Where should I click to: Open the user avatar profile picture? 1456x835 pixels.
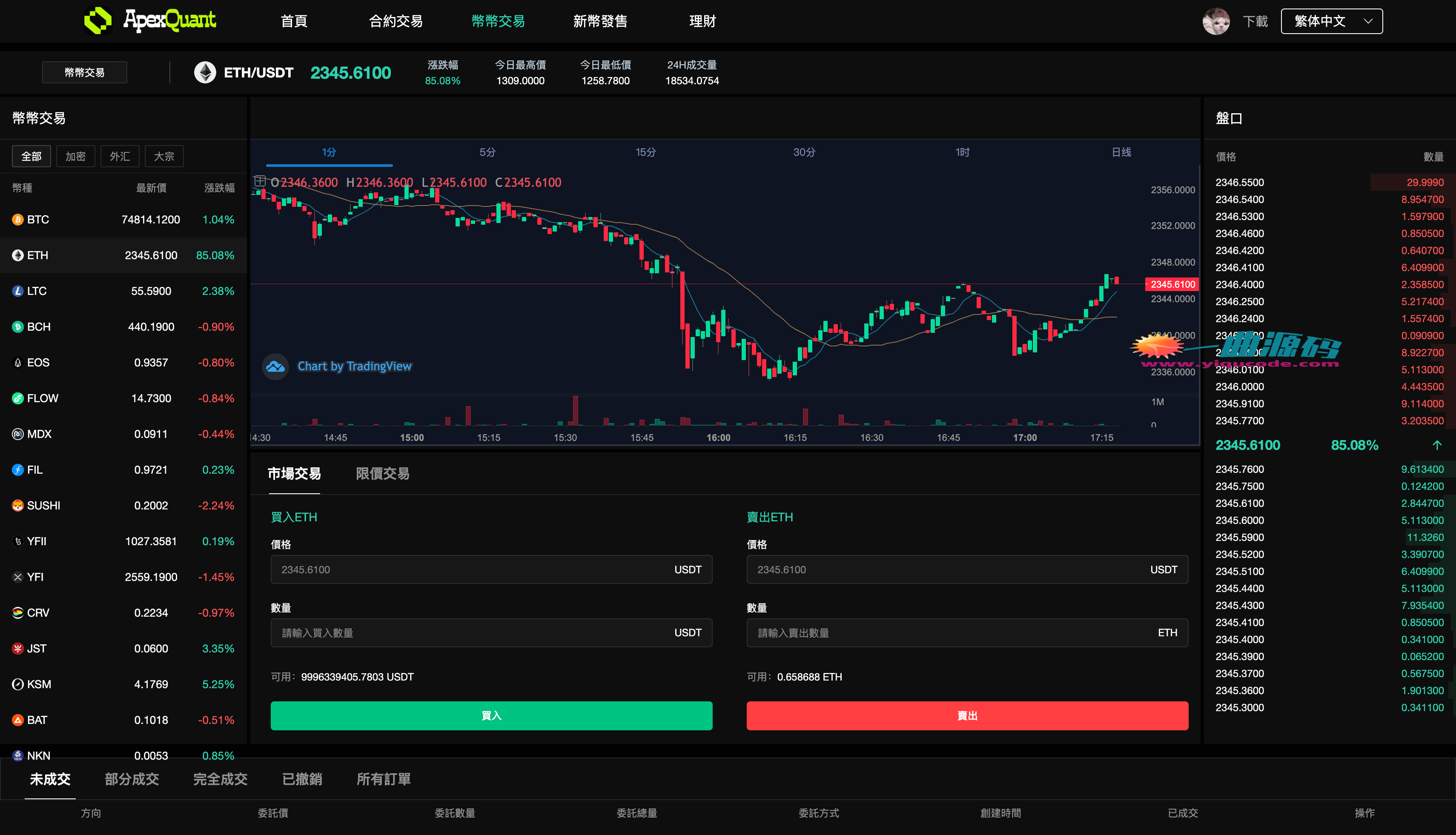coord(1215,22)
